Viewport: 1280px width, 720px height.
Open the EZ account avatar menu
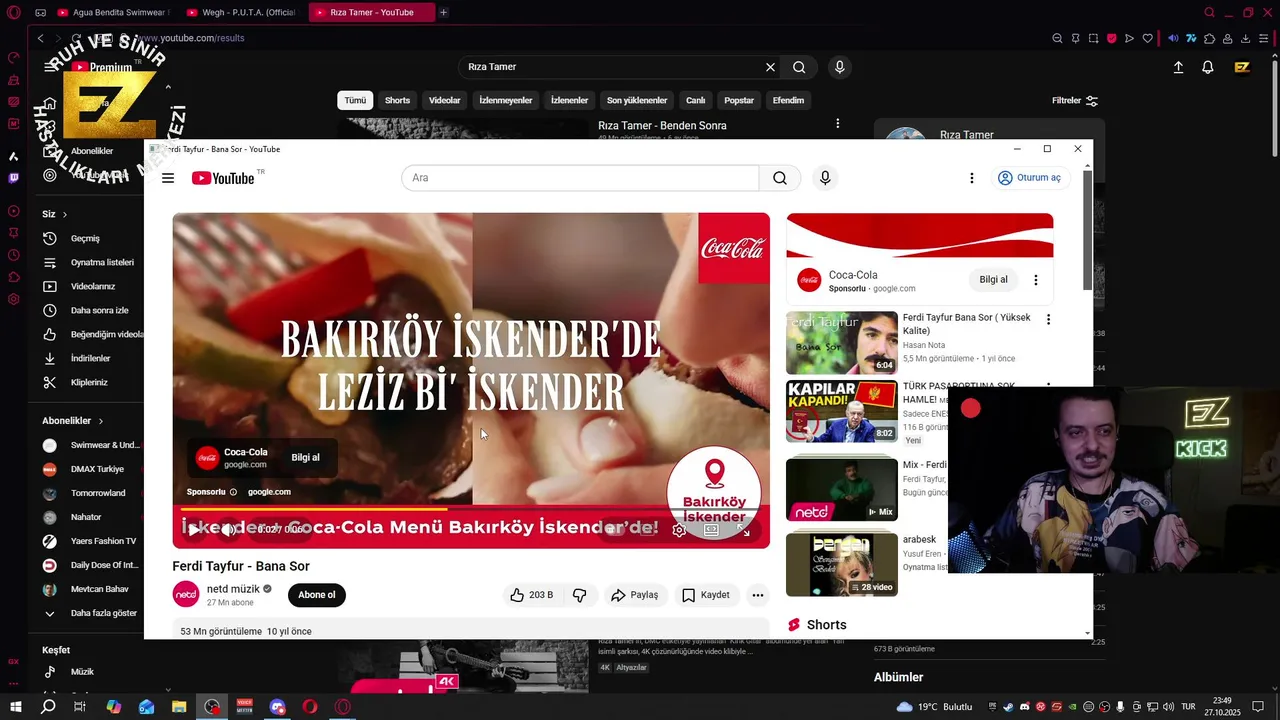click(x=1242, y=67)
